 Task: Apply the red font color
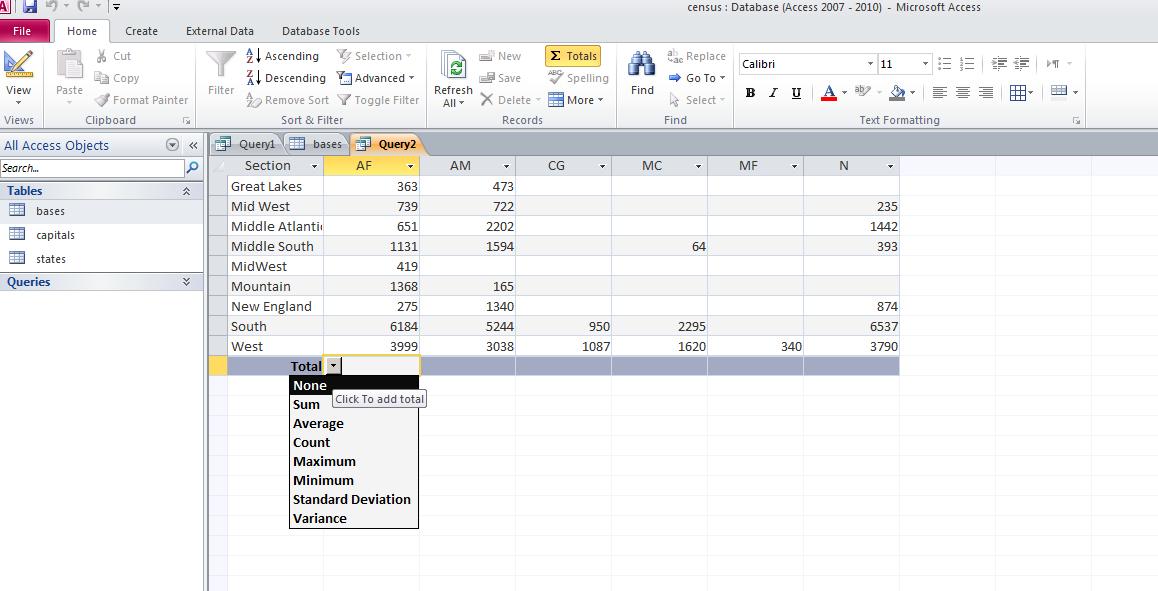[x=829, y=93]
